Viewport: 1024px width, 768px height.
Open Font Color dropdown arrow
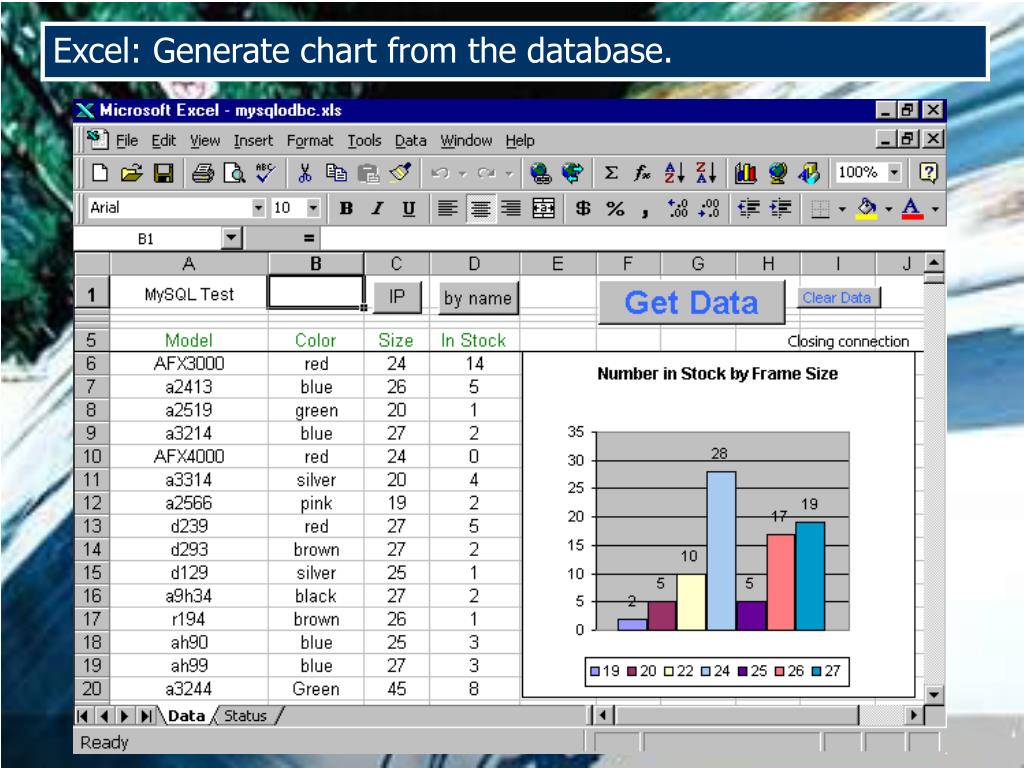coord(935,209)
